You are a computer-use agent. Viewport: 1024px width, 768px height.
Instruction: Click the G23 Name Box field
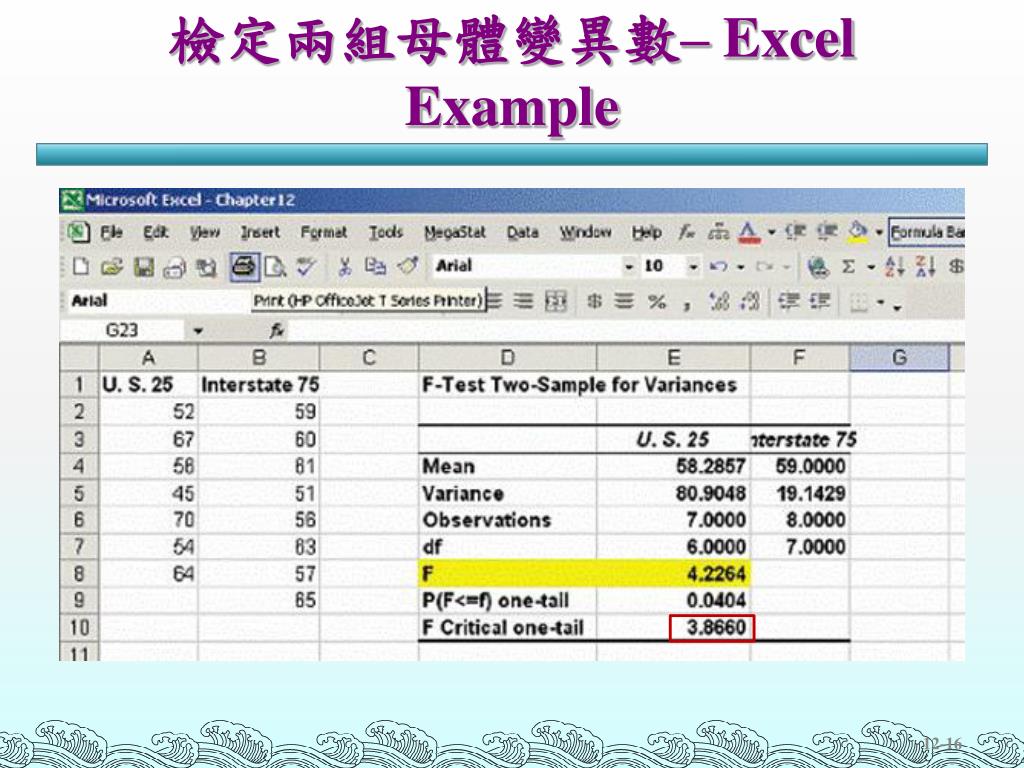[124, 330]
